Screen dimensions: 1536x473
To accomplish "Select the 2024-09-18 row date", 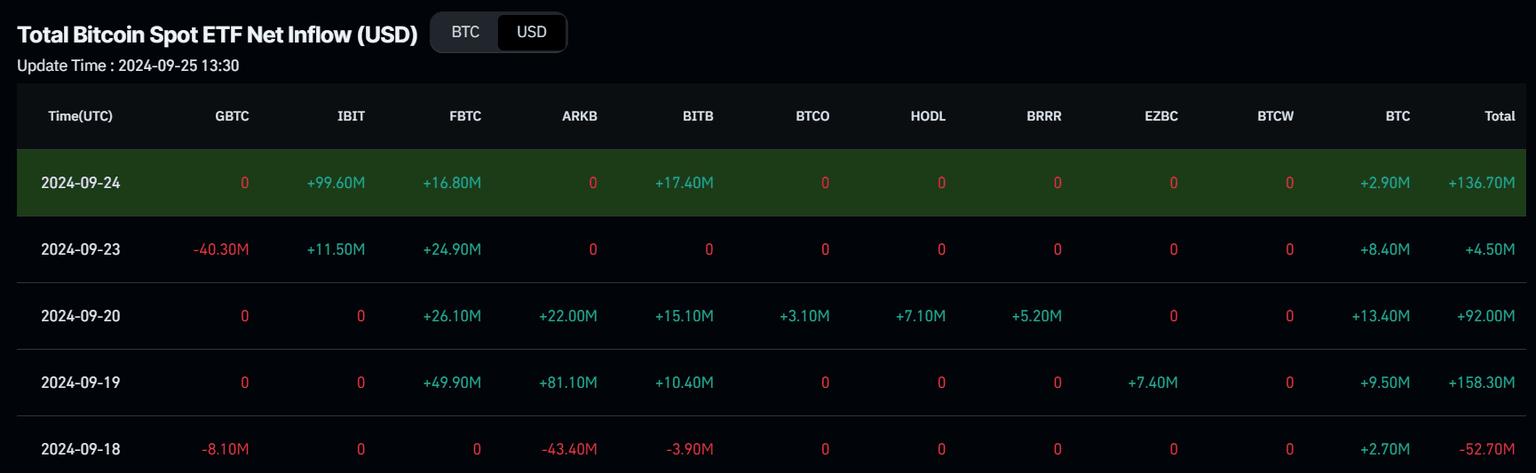I will [x=80, y=449].
